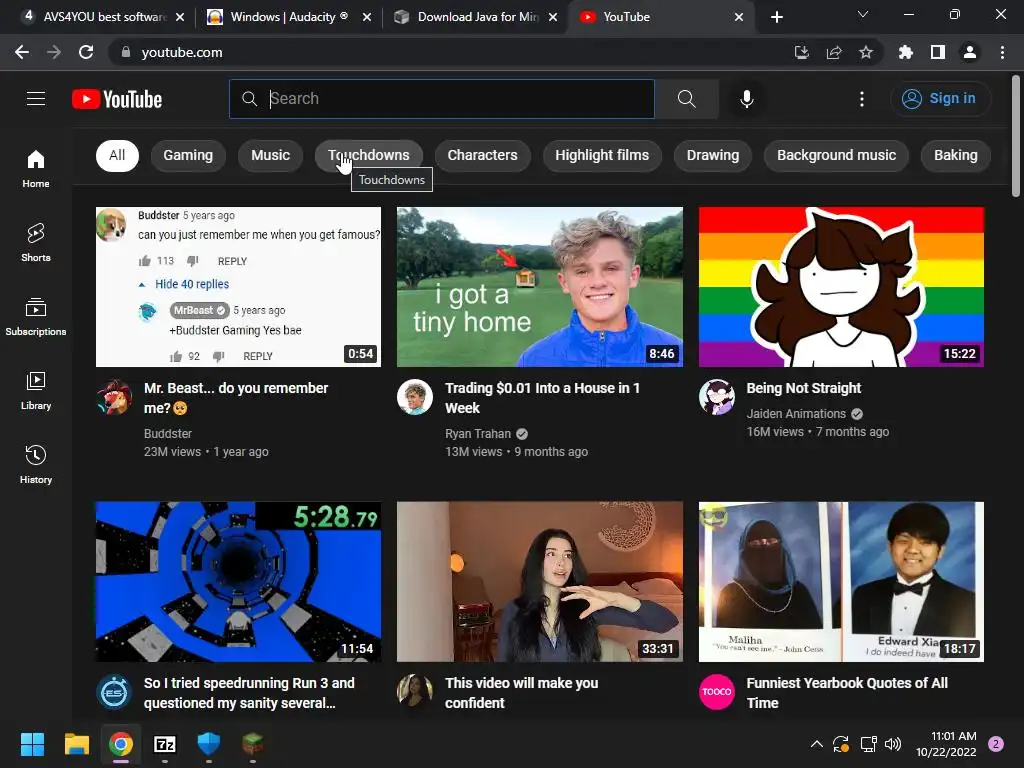This screenshot has height=768, width=1024.
Task: Select the Drawing filter chip
Action: tap(712, 155)
